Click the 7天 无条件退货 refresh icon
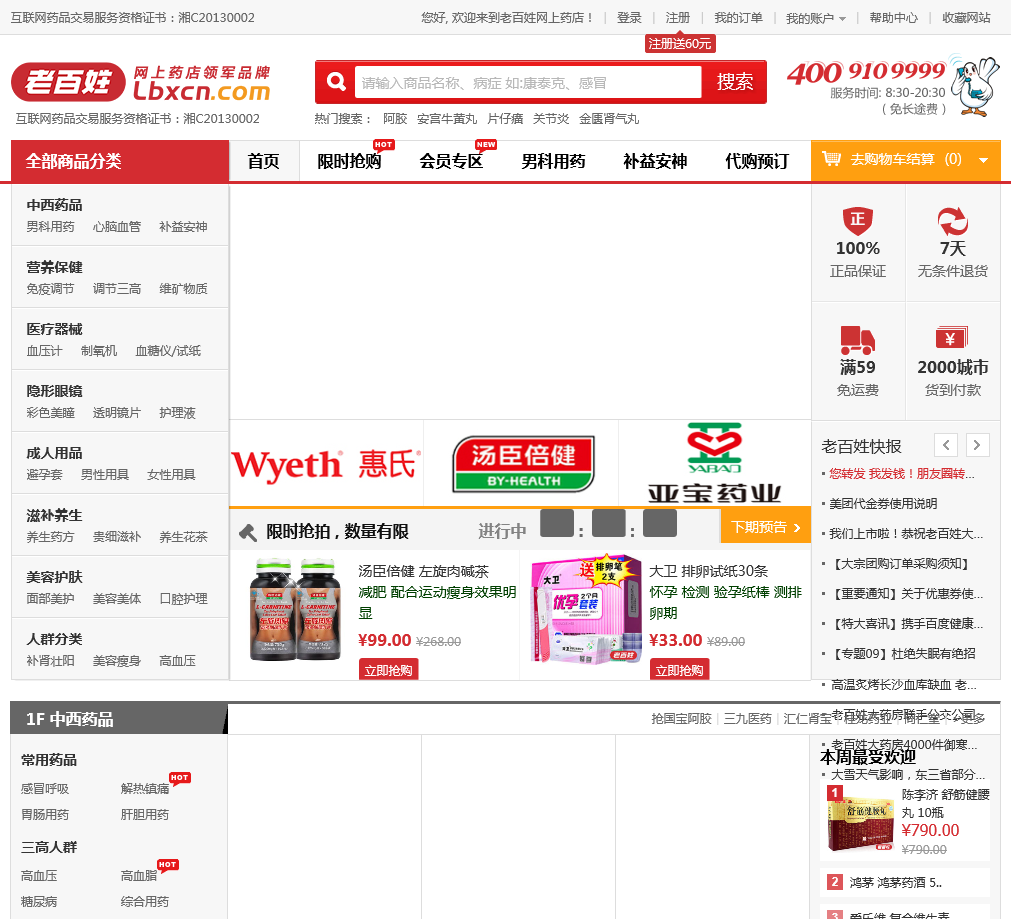This screenshot has height=919, width=1011. (x=952, y=221)
